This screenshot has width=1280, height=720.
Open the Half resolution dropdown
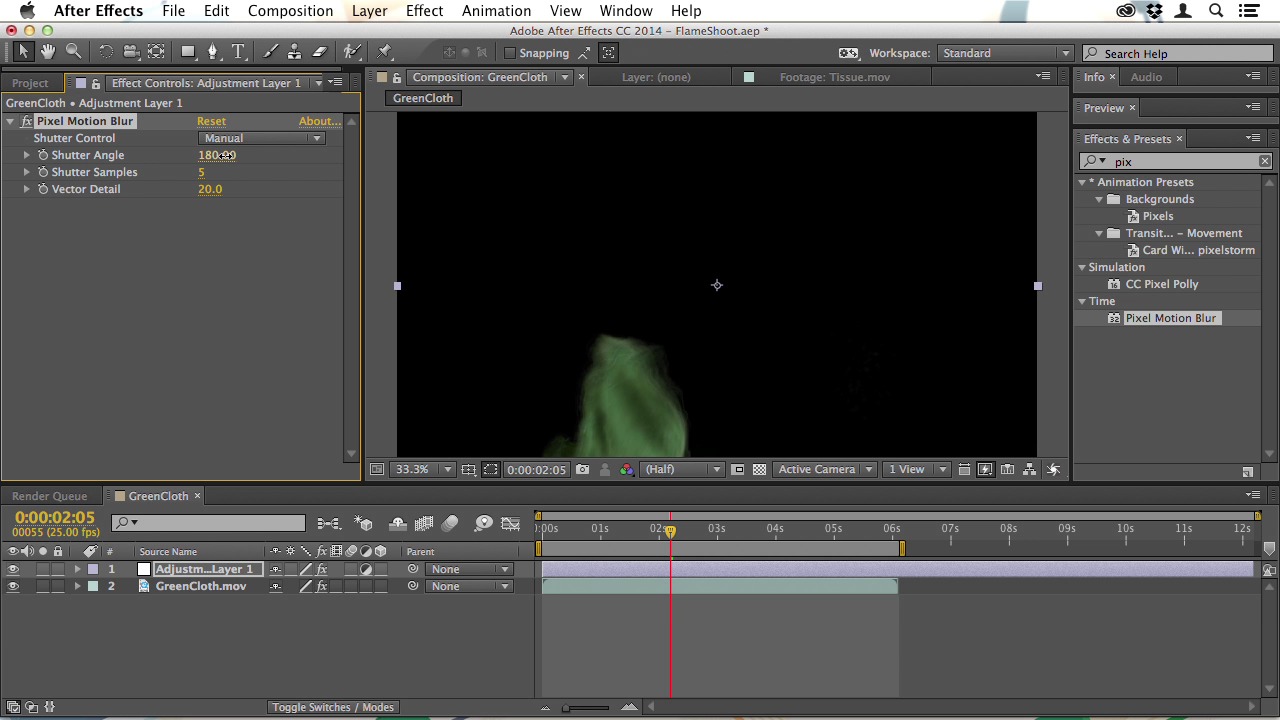[x=683, y=470]
